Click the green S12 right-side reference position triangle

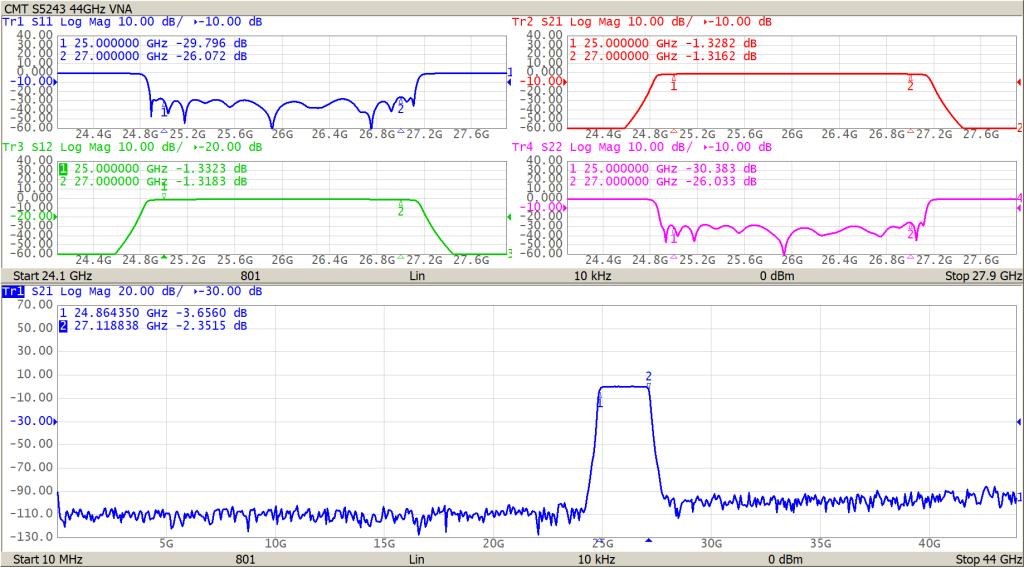(x=509, y=217)
